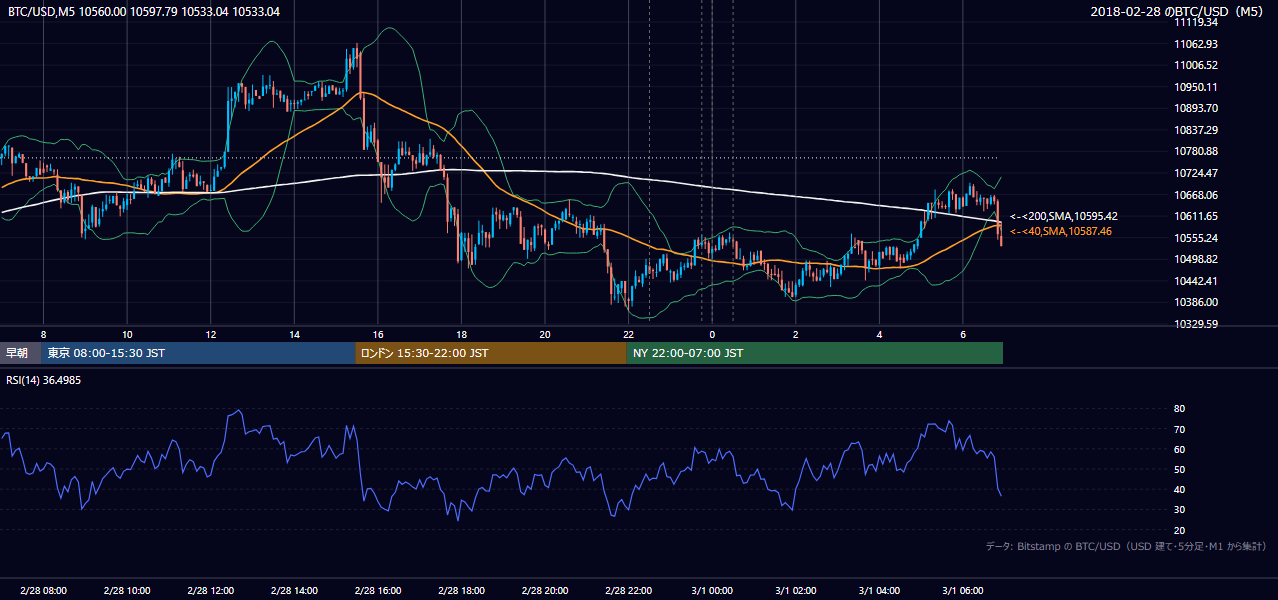Select the 10611.65 price axis label
This screenshot has height=600, width=1278.
click(1196, 216)
